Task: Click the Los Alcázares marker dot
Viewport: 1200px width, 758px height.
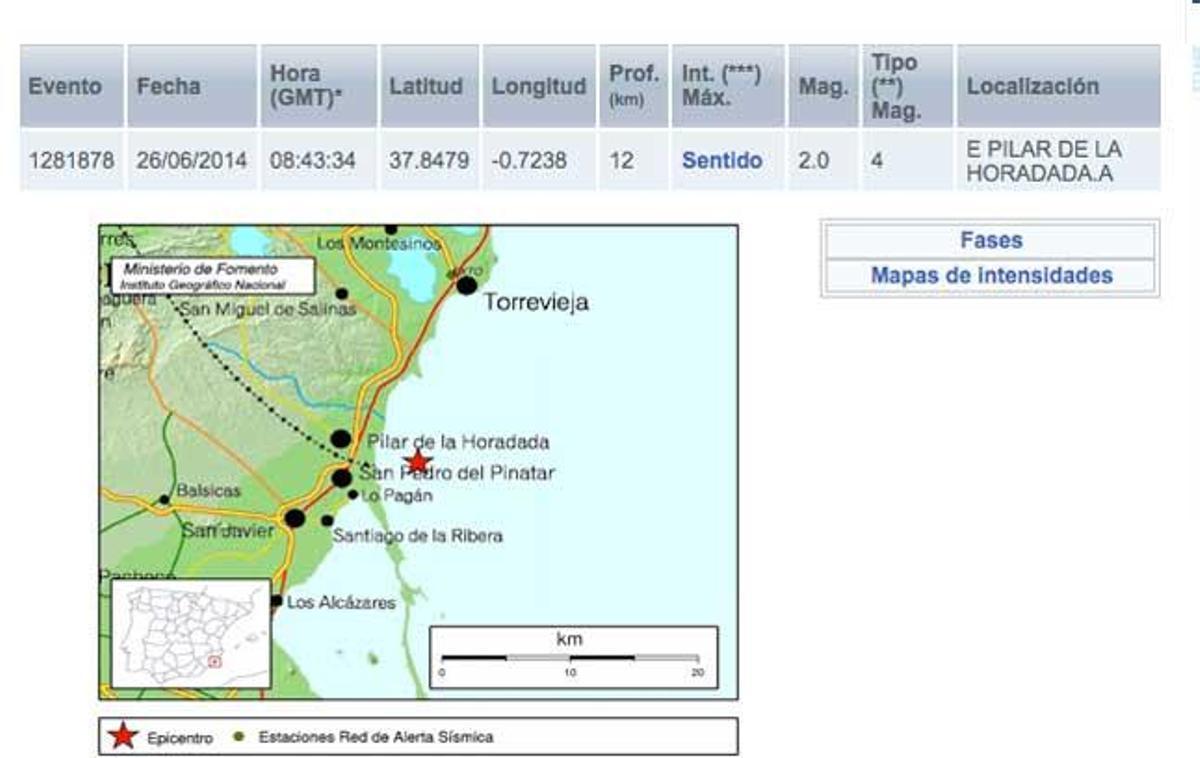Action: 277,601
